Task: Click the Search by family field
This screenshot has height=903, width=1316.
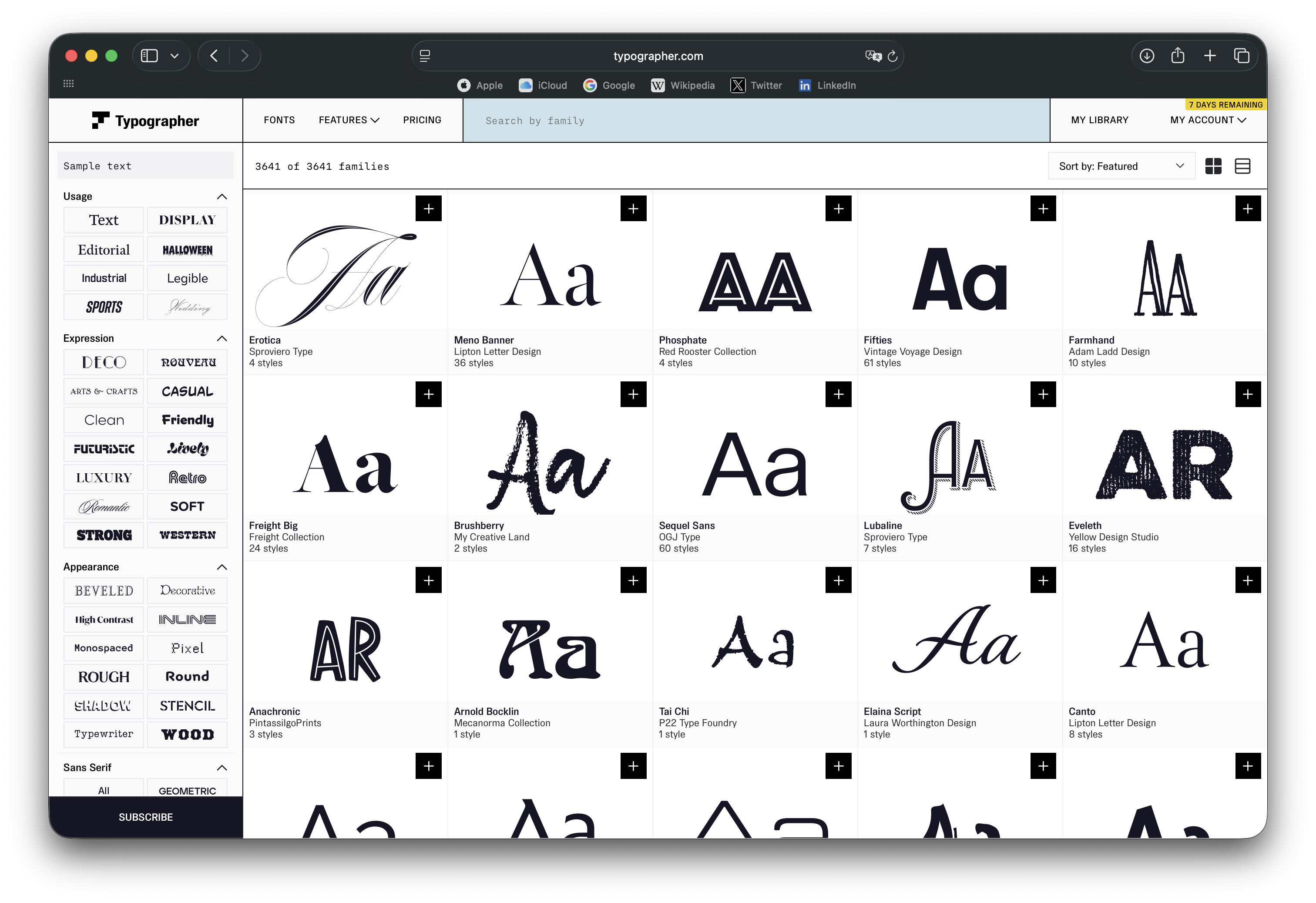Action: [756, 121]
